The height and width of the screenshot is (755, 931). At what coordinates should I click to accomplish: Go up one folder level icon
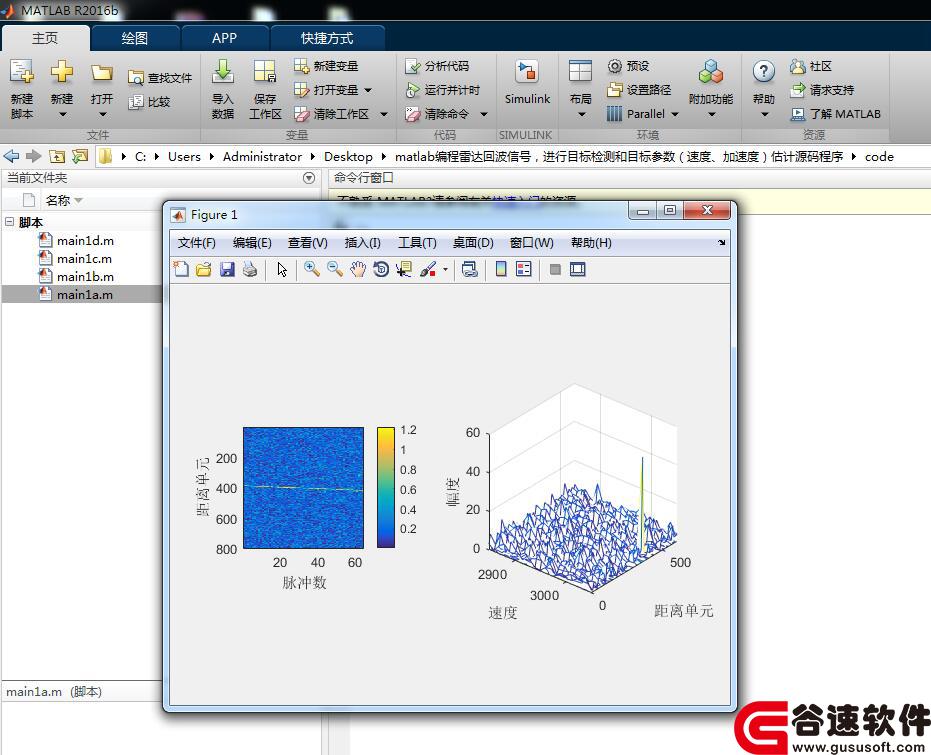tap(57, 156)
